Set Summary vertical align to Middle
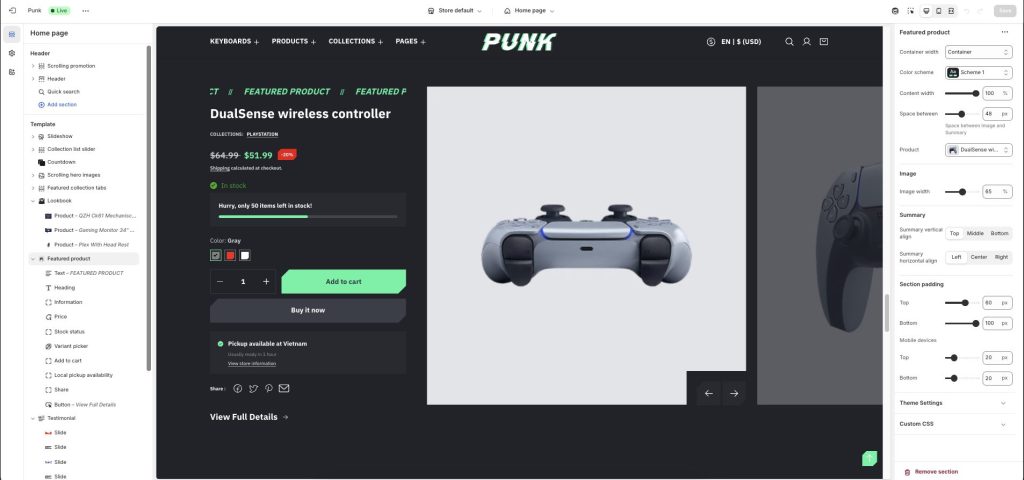The height and width of the screenshot is (480, 1024). (975, 233)
